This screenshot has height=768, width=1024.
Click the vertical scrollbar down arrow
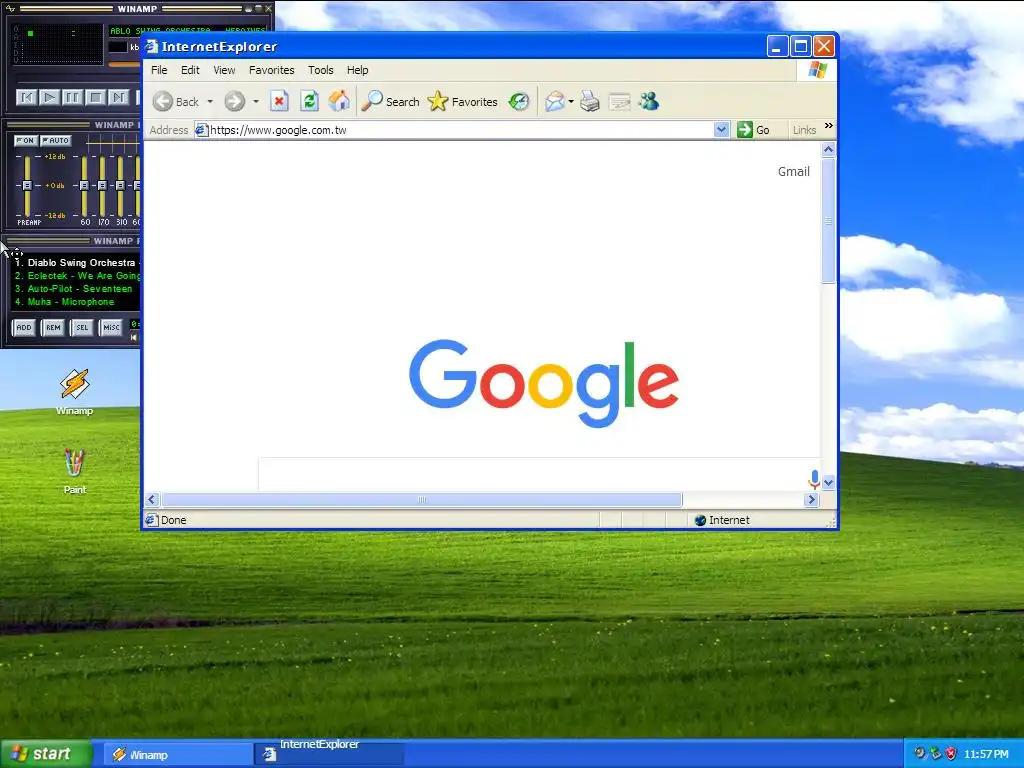(829, 483)
